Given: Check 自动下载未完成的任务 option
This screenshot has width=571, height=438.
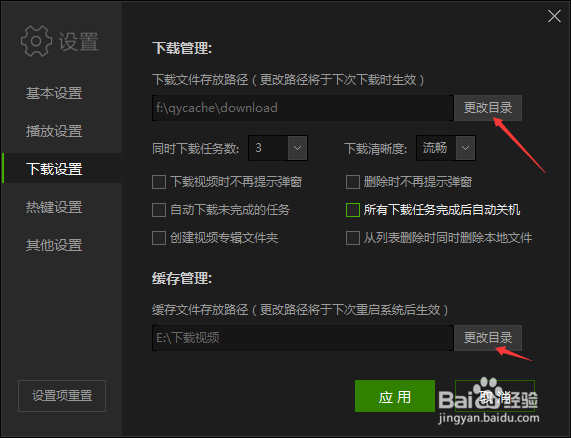Looking at the screenshot, I should point(159,210).
